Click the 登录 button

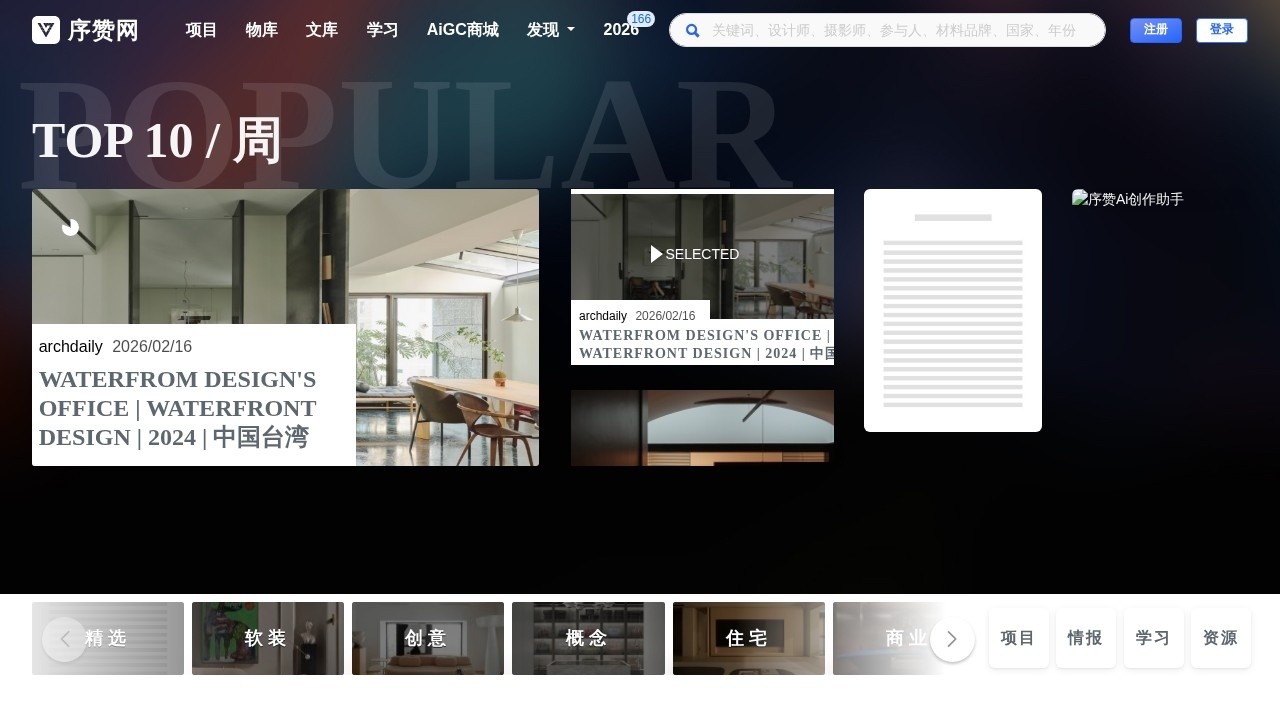pyautogui.click(x=1221, y=30)
